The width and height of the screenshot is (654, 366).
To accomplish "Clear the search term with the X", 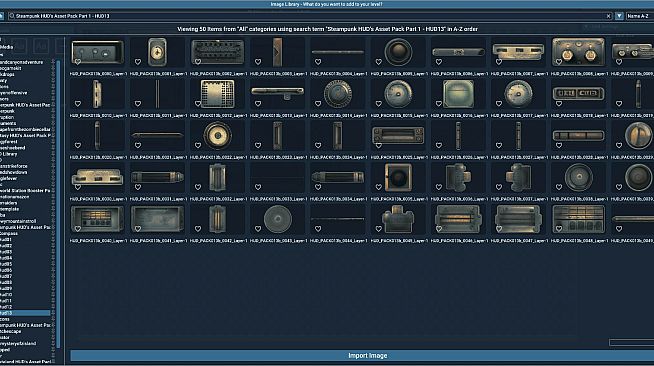I will [x=609, y=16].
